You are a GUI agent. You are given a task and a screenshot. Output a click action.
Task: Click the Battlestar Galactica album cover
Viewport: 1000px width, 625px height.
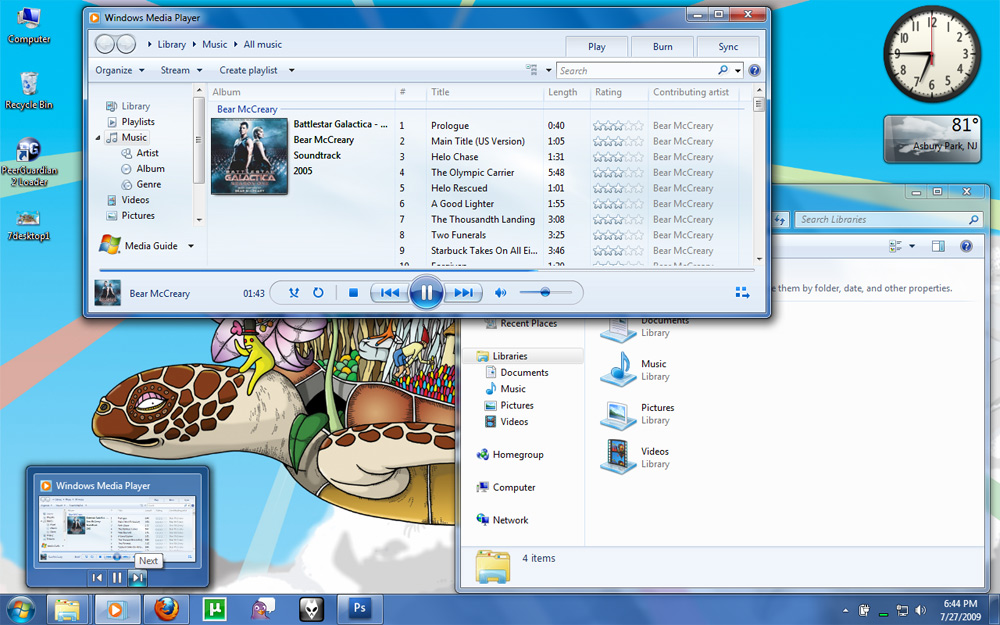(249, 156)
